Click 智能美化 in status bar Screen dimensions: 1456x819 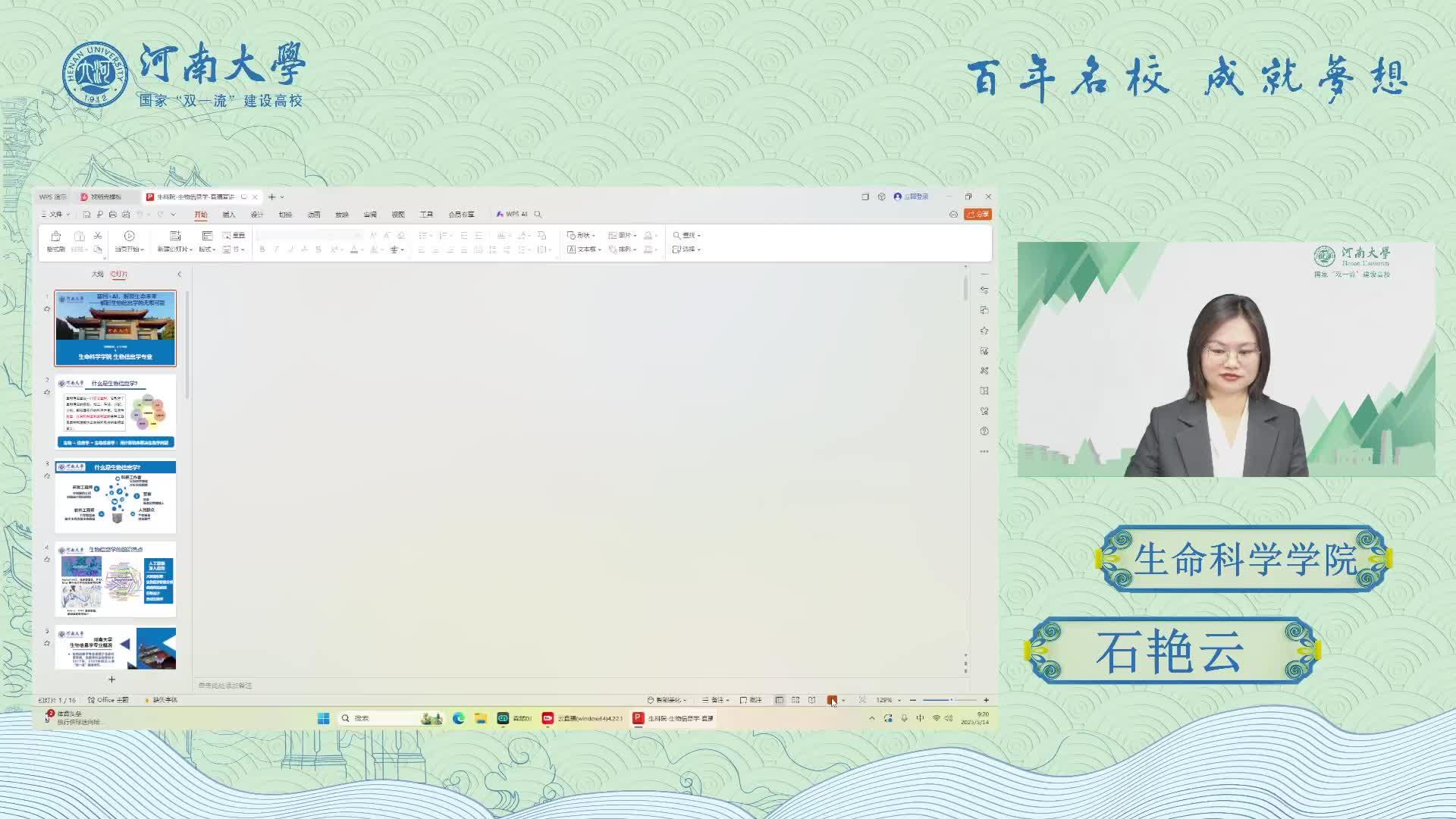(667, 700)
